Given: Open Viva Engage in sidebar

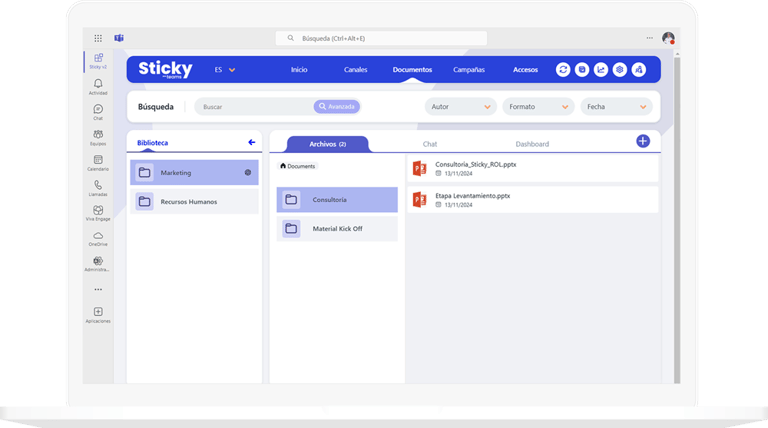Looking at the screenshot, I should [x=98, y=213].
